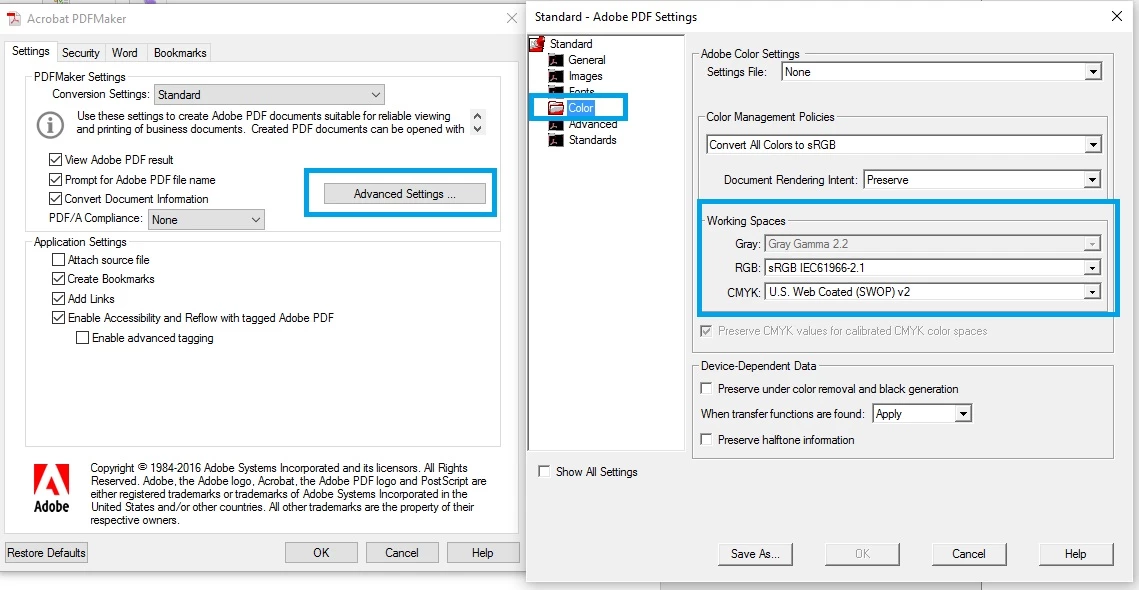The height and width of the screenshot is (590, 1139).
Task: Click the Adobe logo in PDFMaker dialog
Action: pyautogui.click(x=52, y=488)
